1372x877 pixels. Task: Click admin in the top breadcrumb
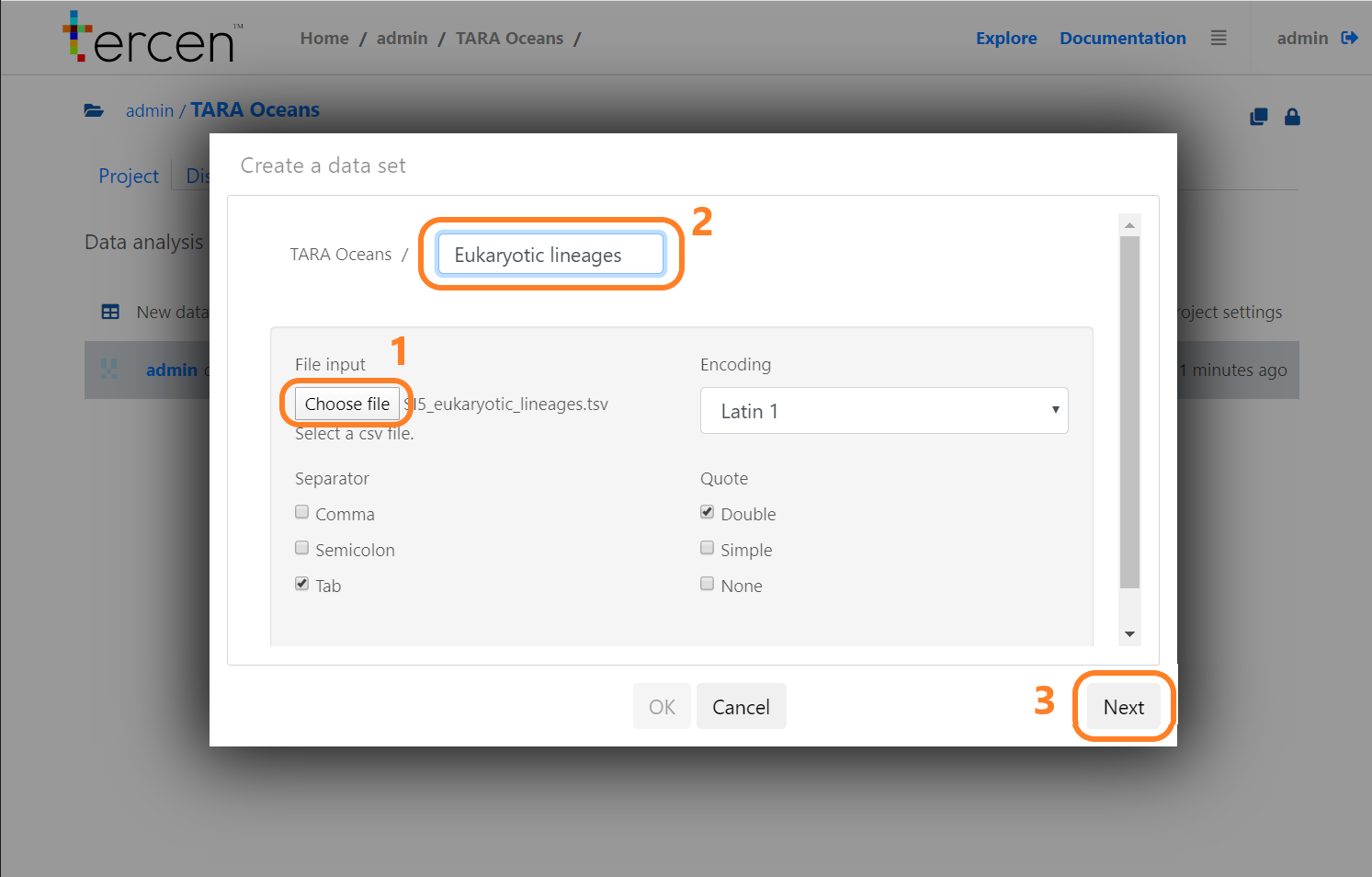point(402,39)
